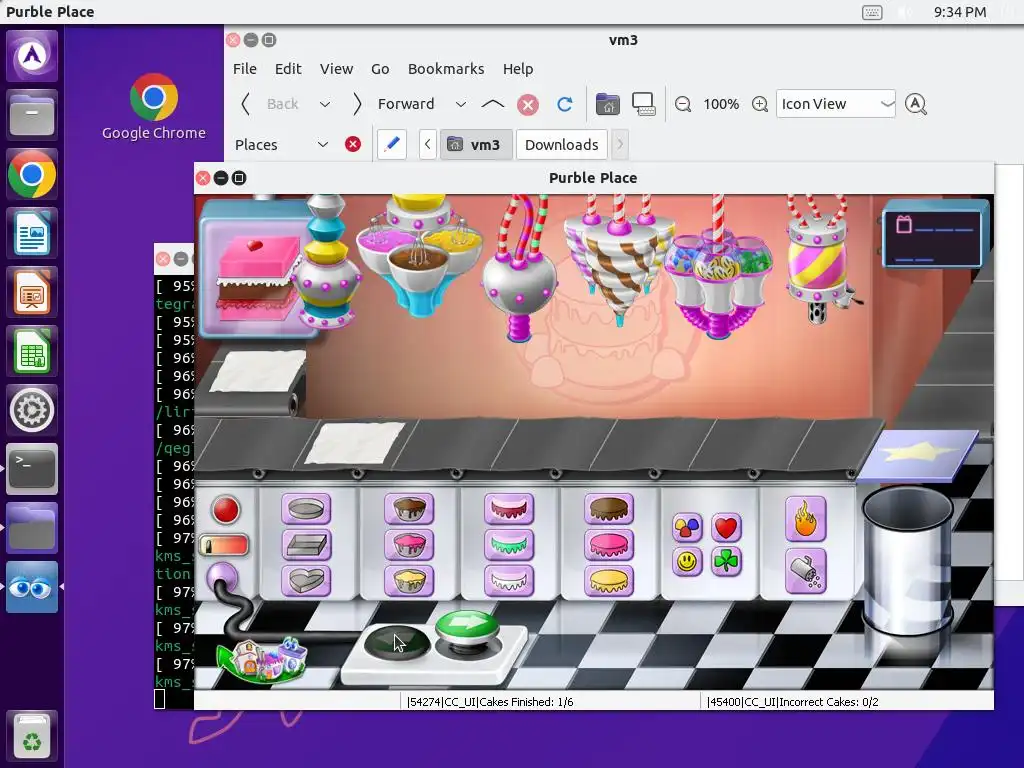Launch Terminal from the dock
Image resolution: width=1024 pixels, height=768 pixels.
click(x=32, y=469)
